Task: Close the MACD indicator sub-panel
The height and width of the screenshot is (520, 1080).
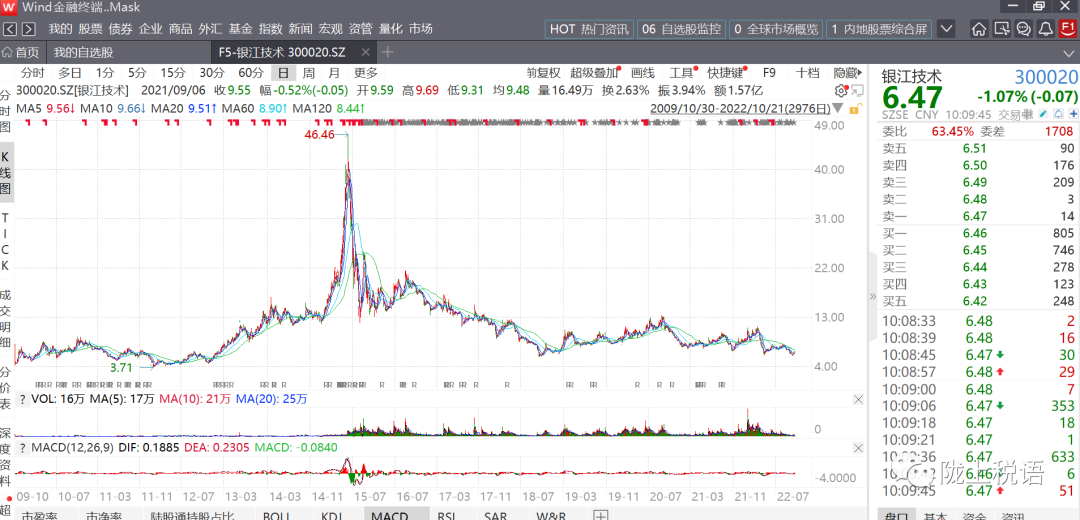Action: click(858, 448)
